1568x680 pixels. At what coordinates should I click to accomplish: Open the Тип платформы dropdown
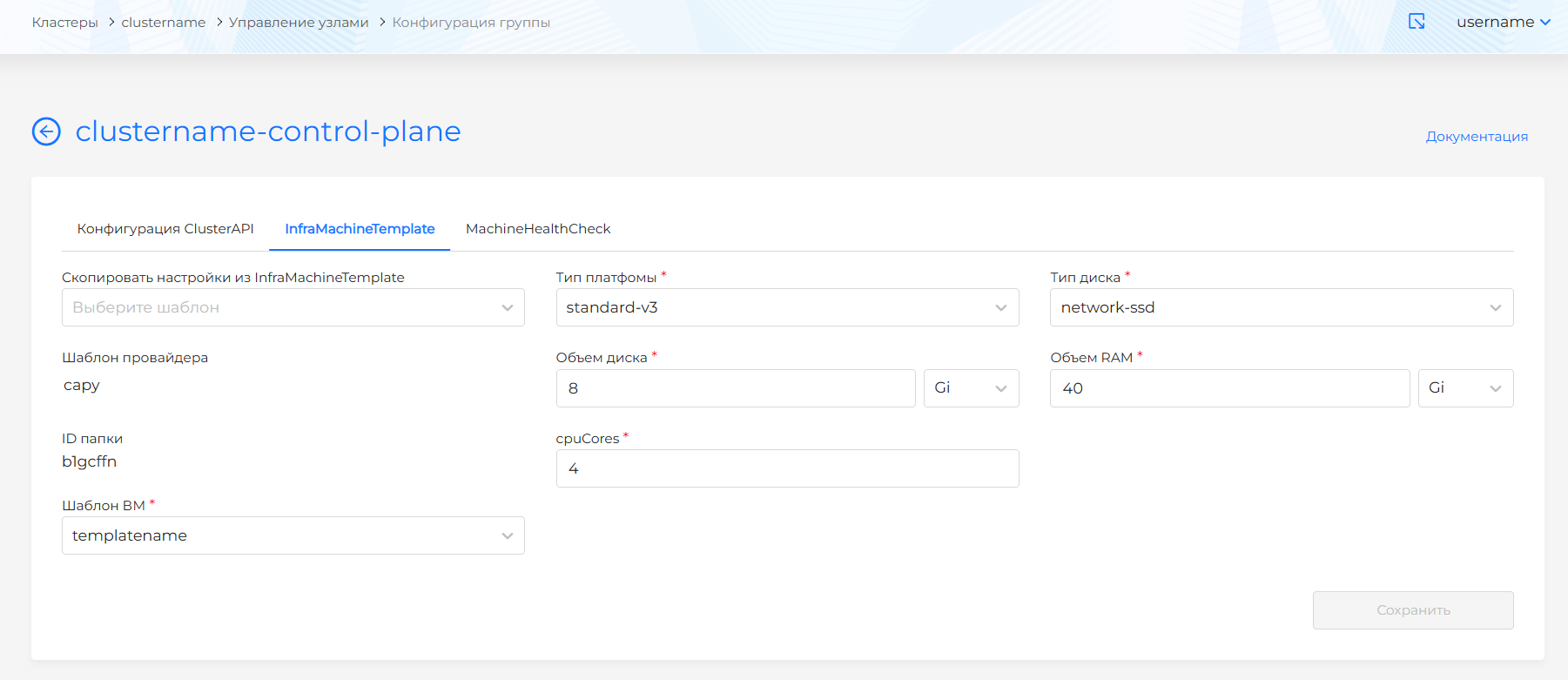click(787, 307)
